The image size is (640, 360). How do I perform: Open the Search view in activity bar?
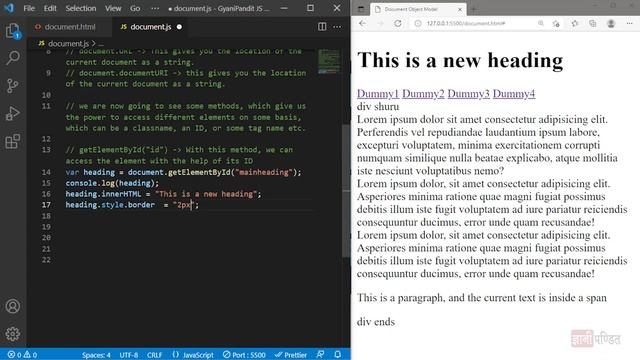(x=13, y=58)
